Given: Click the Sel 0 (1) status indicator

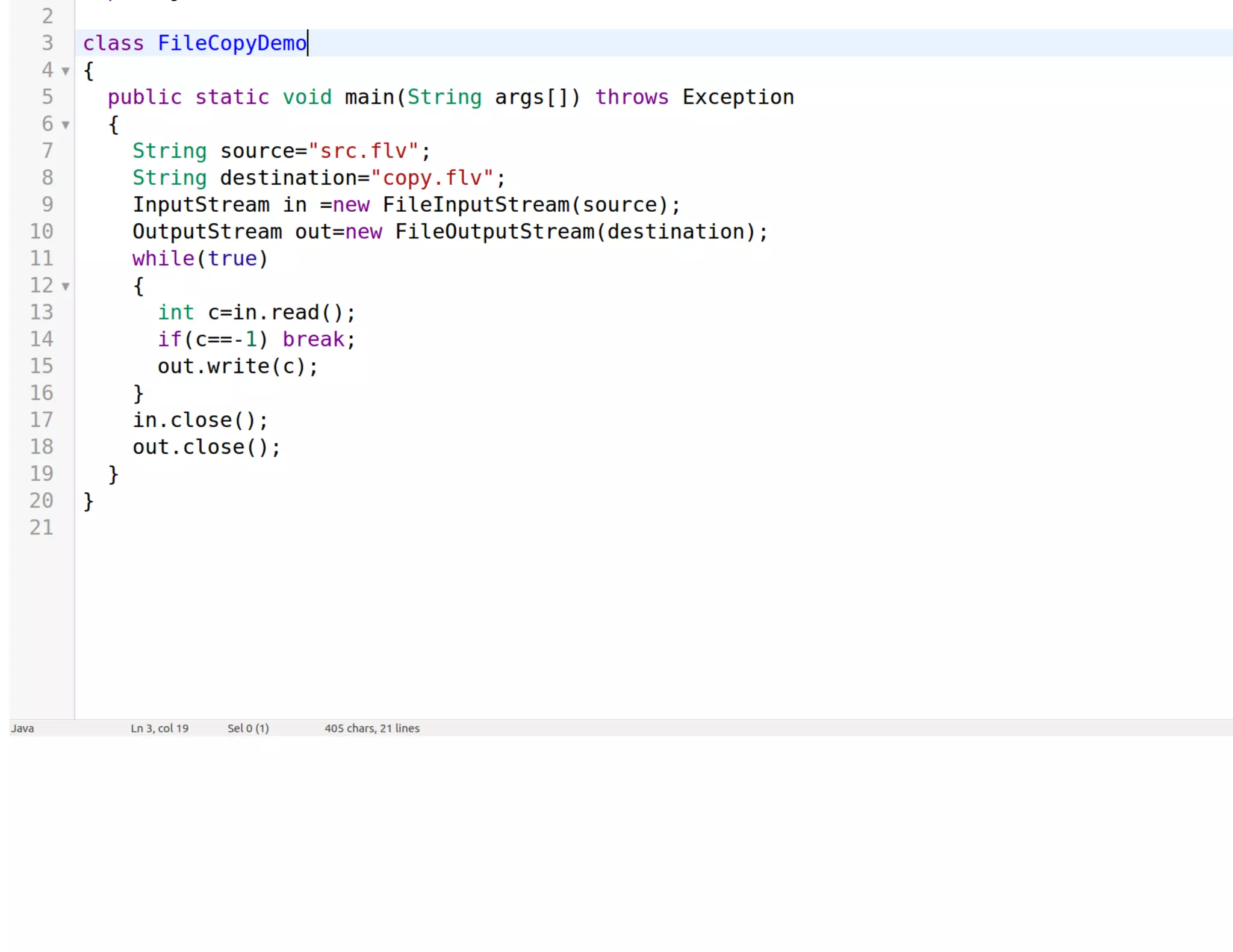Looking at the screenshot, I should pyautogui.click(x=248, y=728).
